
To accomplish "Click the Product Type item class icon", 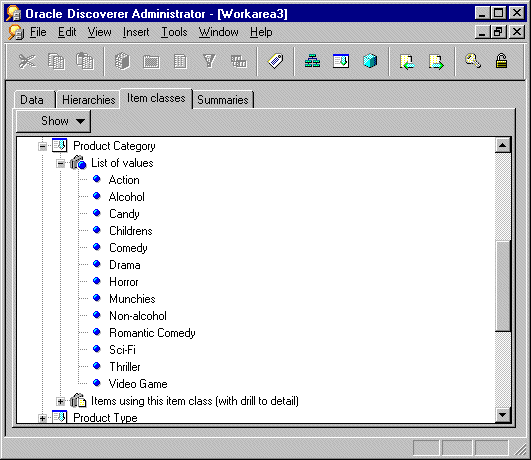I will 60,417.
